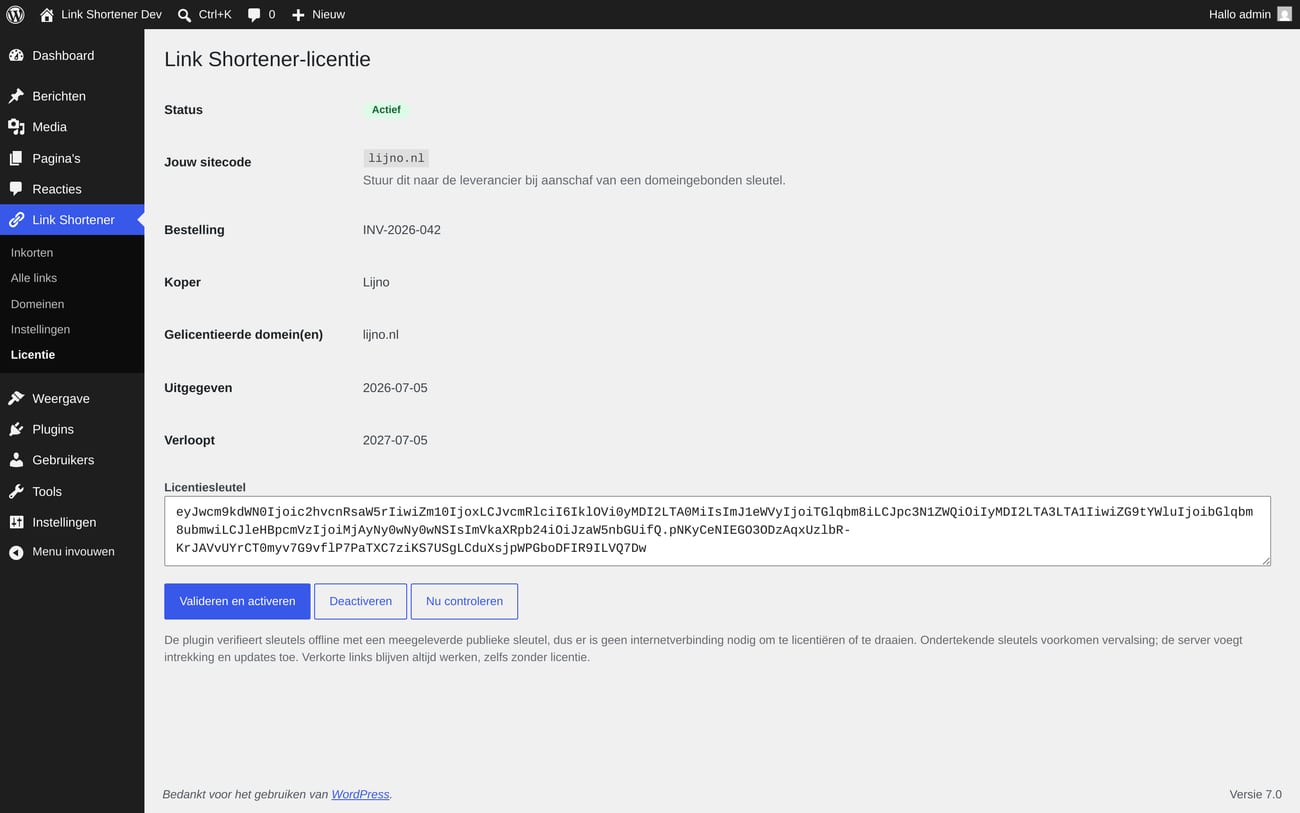This screenshot has height=813, width=1300.
Task: Open the Domeinen submenu item
Action: click(37, 304)
